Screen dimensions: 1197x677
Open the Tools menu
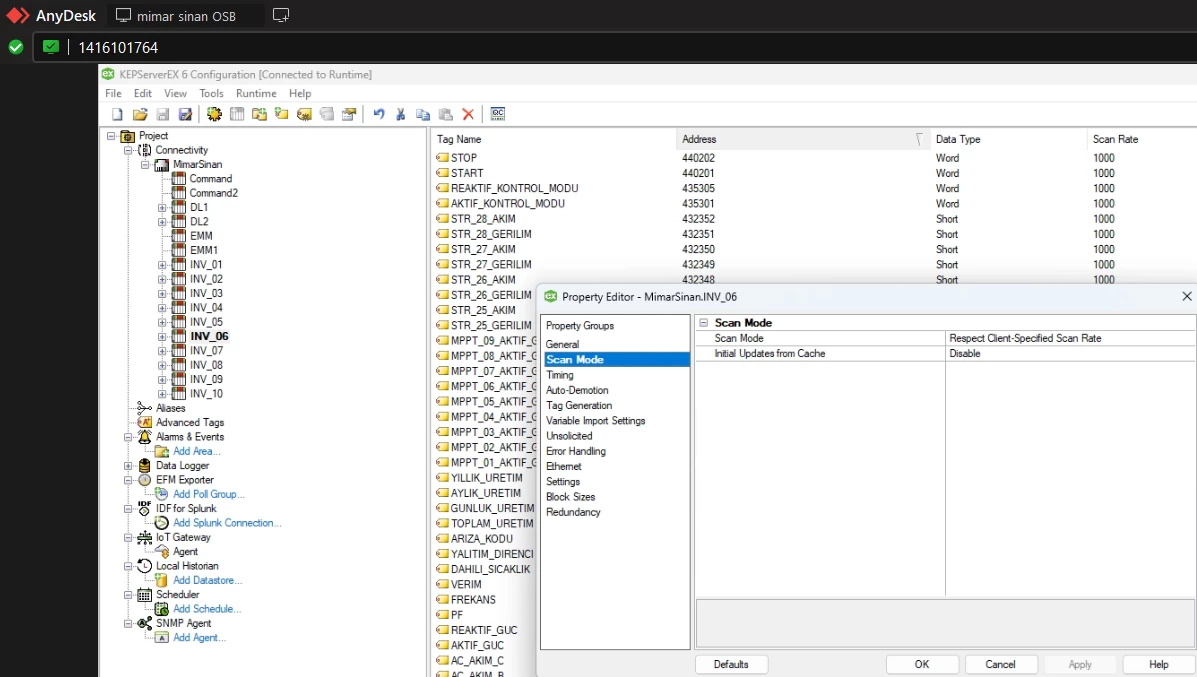211,93
